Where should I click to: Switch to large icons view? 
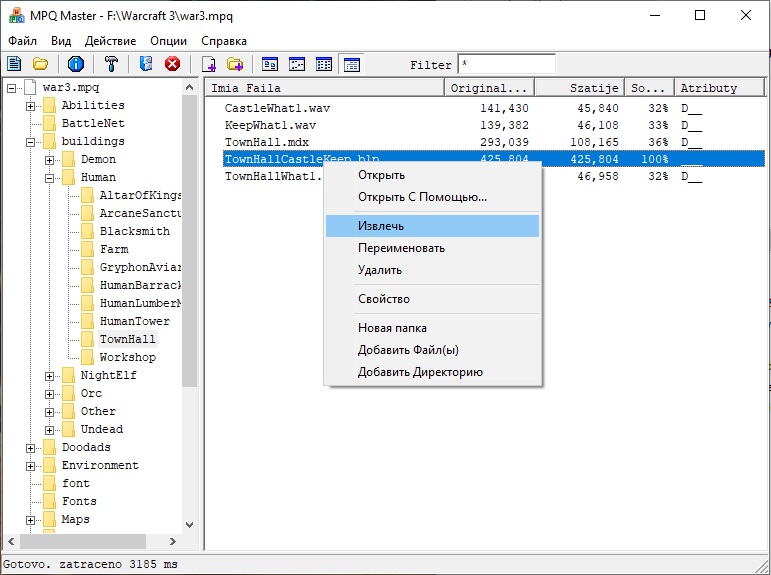coord(270,64)
